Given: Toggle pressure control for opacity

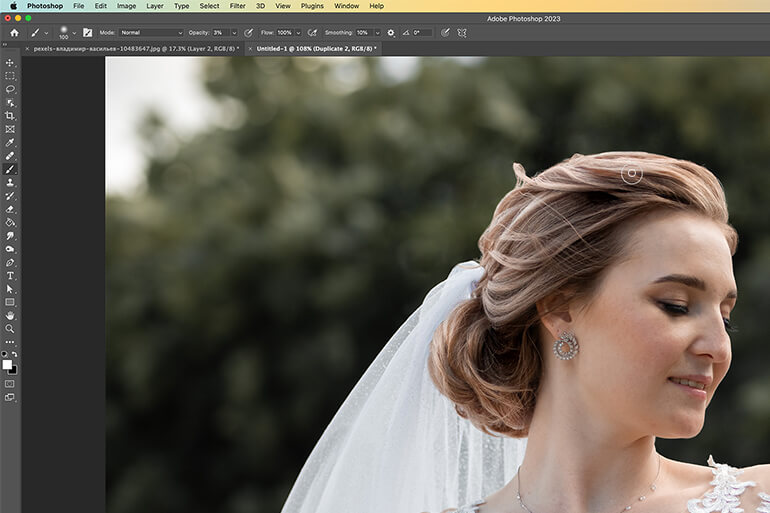Looking at the screenshot, I should pos(248,33).
